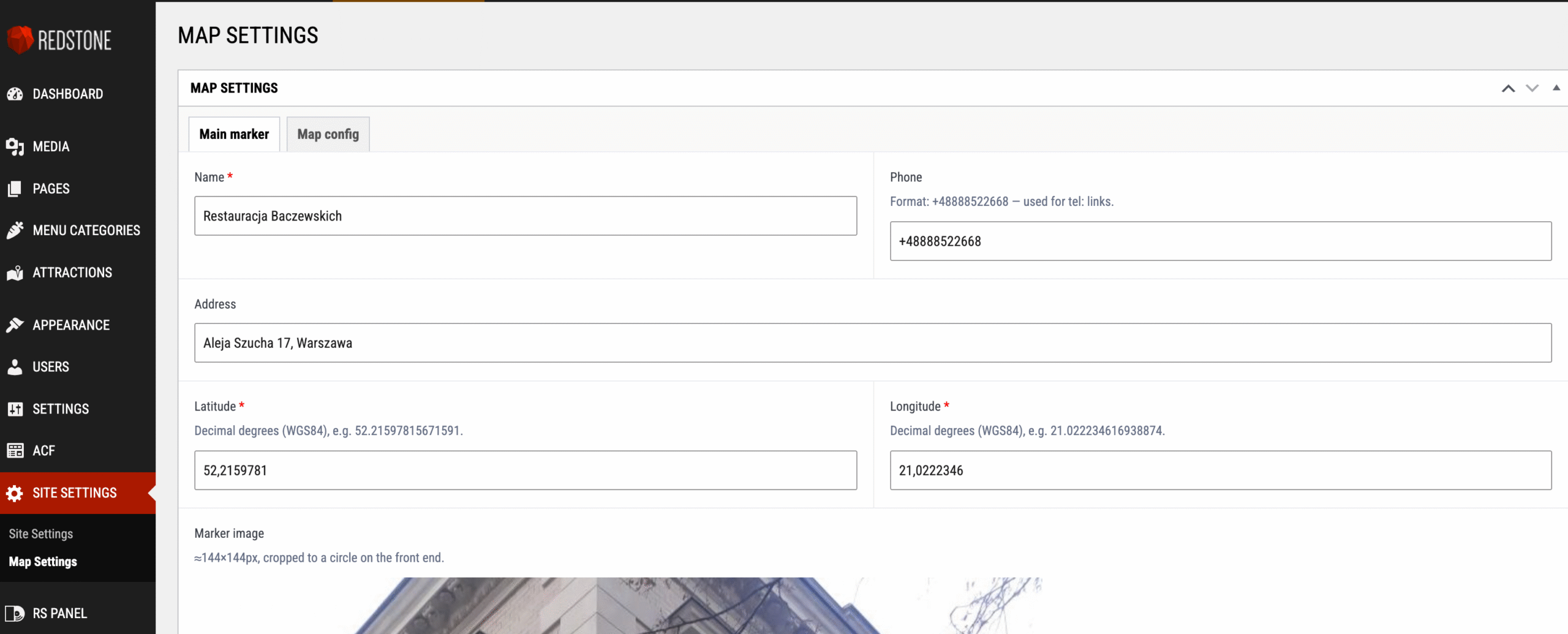Viewport: 1568px width, 634px height.
Task: Click the Site Settings gear icon
Action: (15, 493)
